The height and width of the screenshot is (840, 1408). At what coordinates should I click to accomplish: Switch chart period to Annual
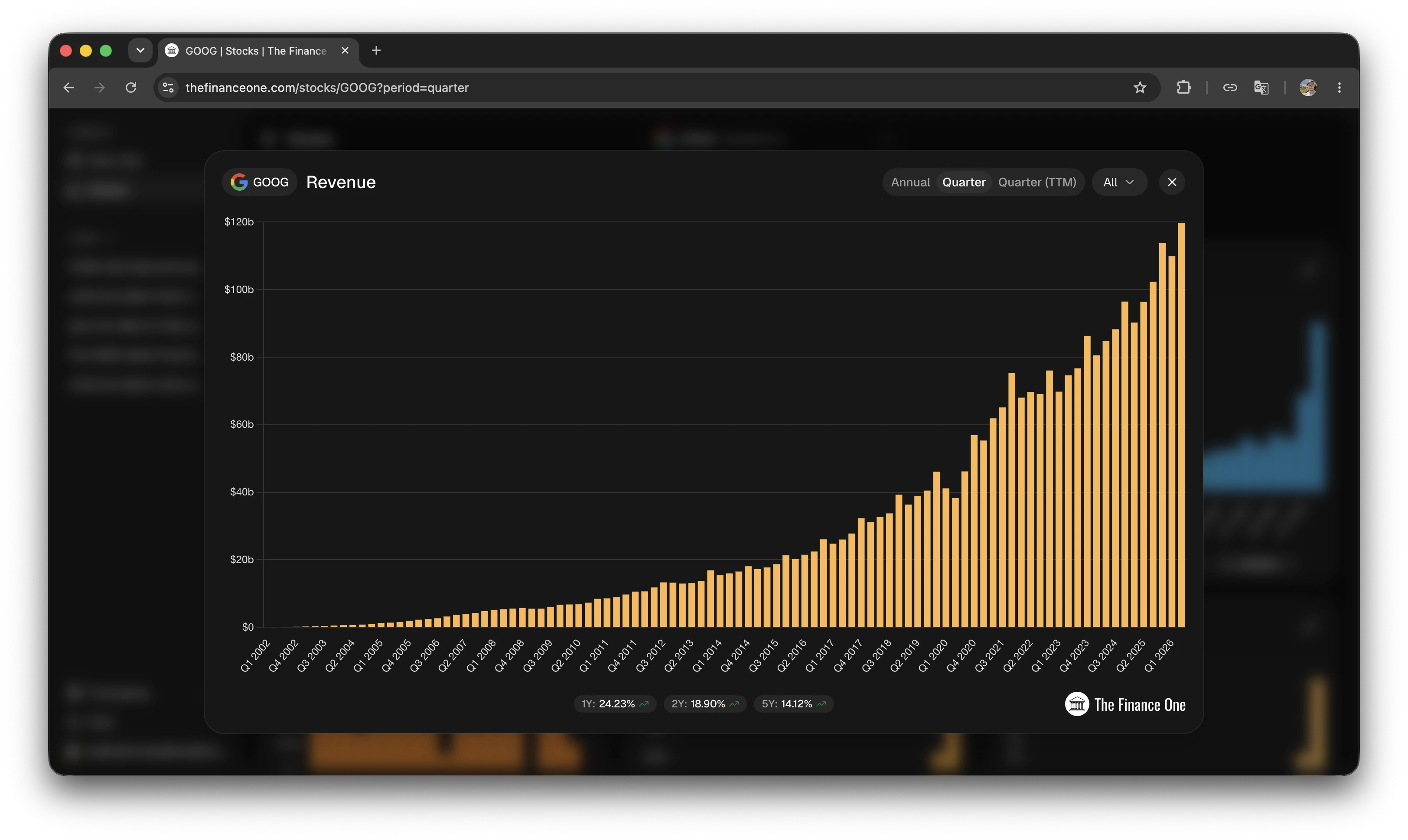(910, 182)
